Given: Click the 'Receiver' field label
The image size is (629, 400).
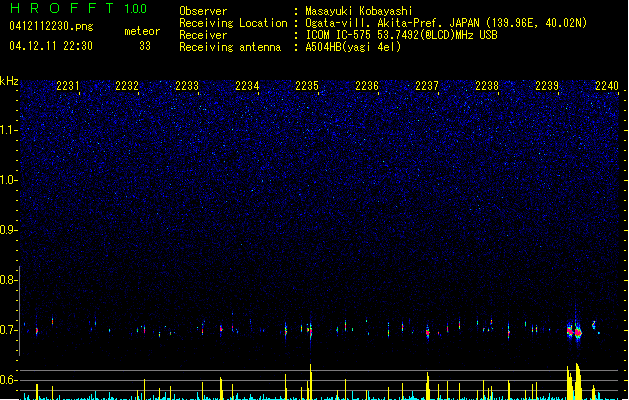Looking at the screenshot, I should click(x=203, y=35).
